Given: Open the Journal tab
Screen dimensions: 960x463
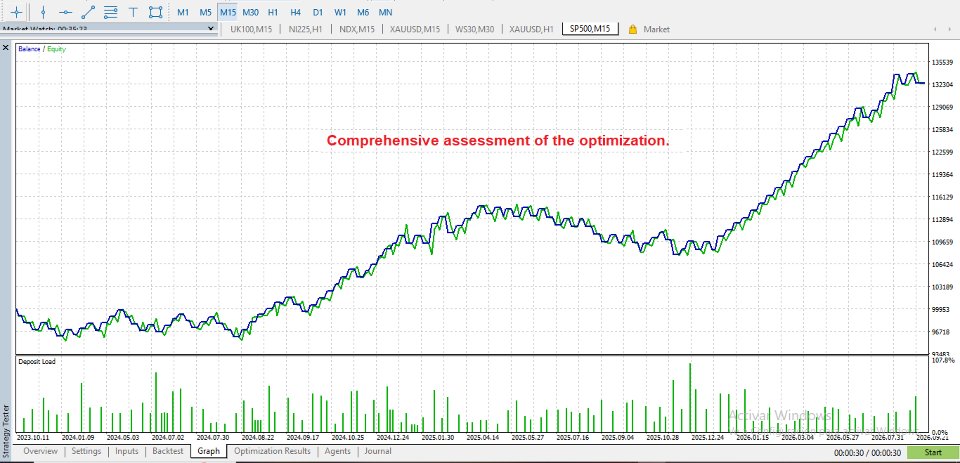Looking at the screenshot, I should (x=378, y=451).
